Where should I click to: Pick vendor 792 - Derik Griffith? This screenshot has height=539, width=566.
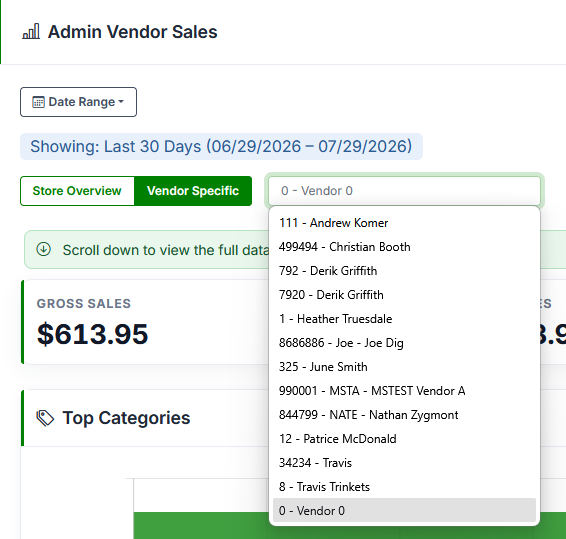(404, 271)
